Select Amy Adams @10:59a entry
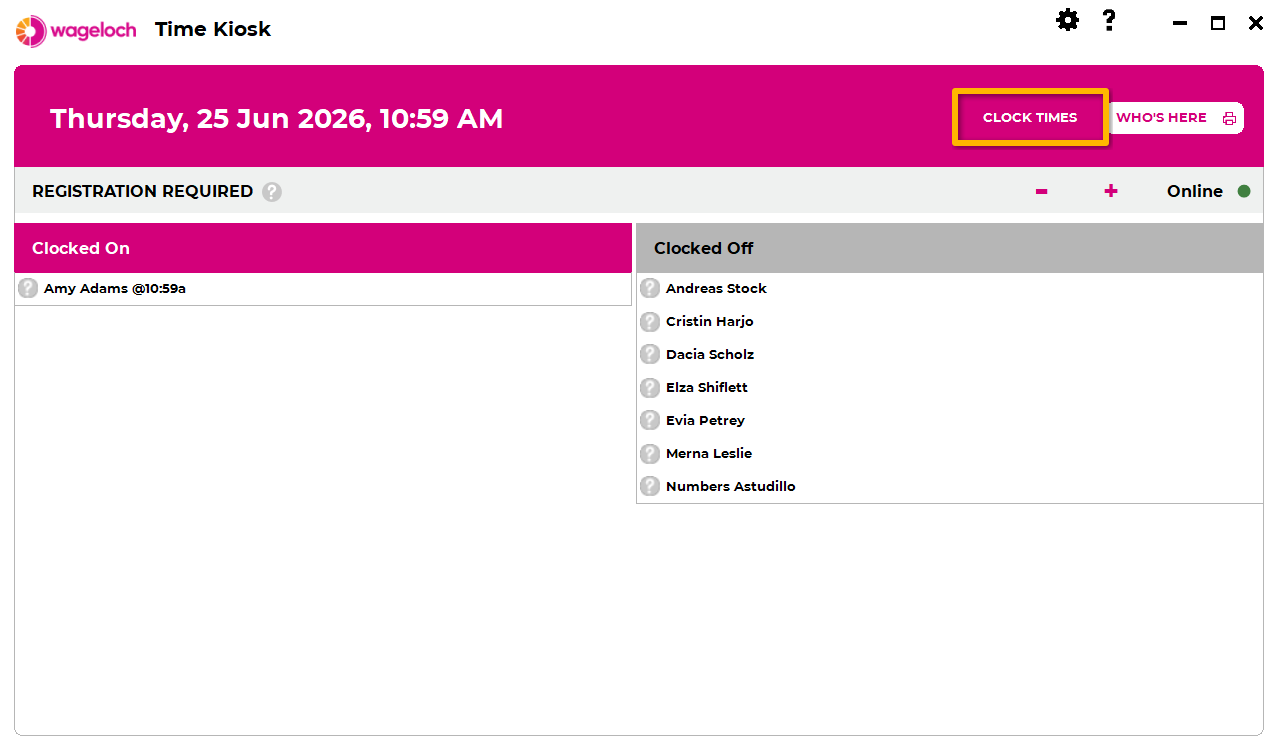Image resolution: width=1277 pixels, height=743 pixels. tap(323, 289)
